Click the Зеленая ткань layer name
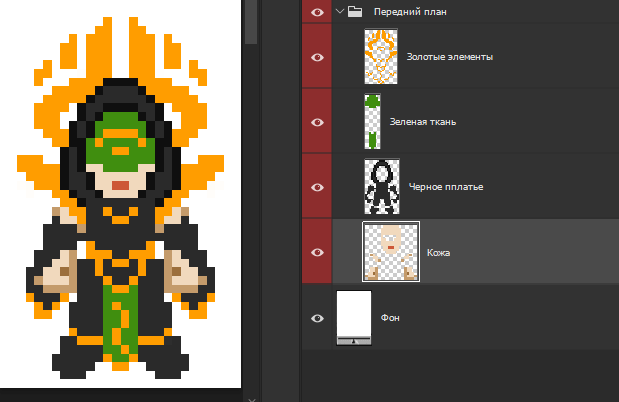The height and width of the screenshot is (402, 619). [x=423, y=122]
